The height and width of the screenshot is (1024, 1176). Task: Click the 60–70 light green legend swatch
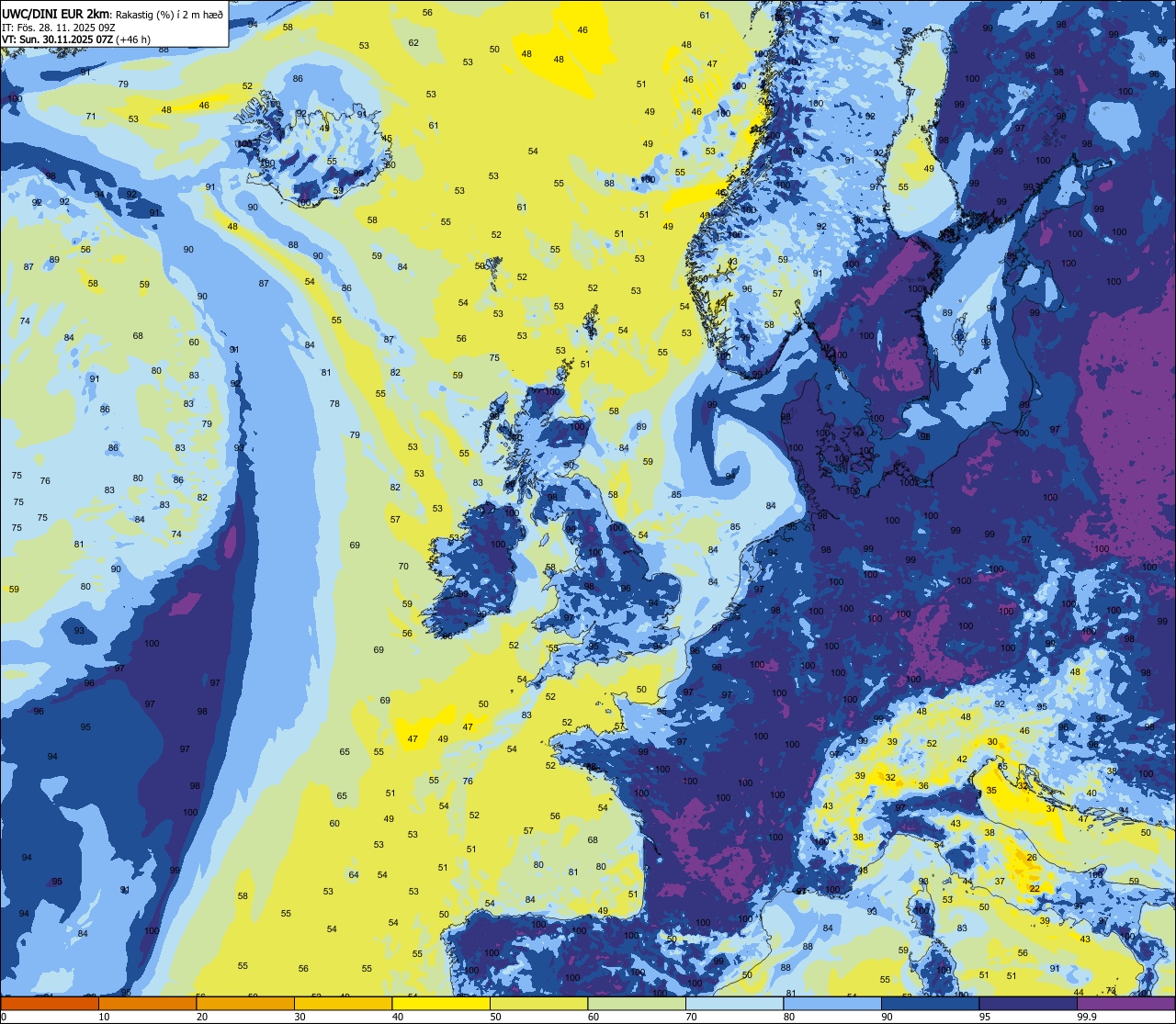pos(637,1003)
